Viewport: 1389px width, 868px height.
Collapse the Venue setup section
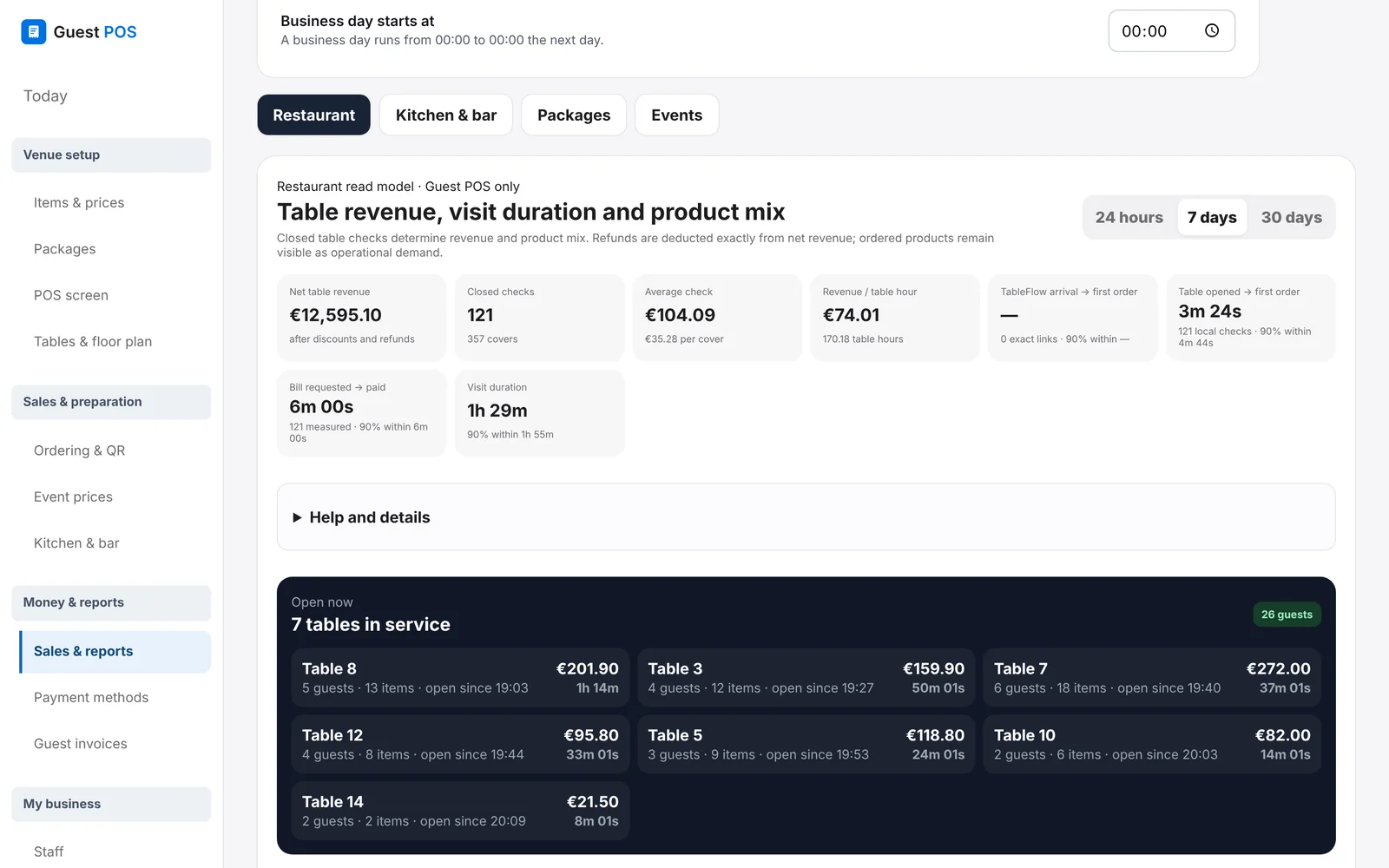click(111, 155)
